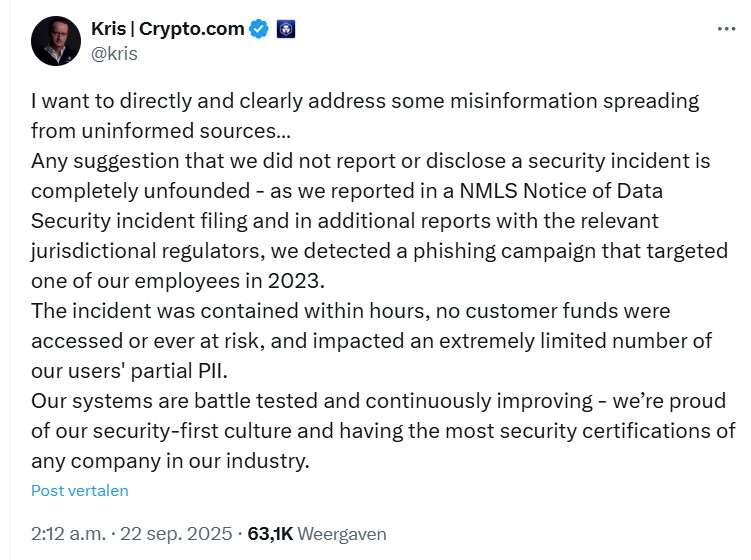Open the three-dot more options menu

726,29
